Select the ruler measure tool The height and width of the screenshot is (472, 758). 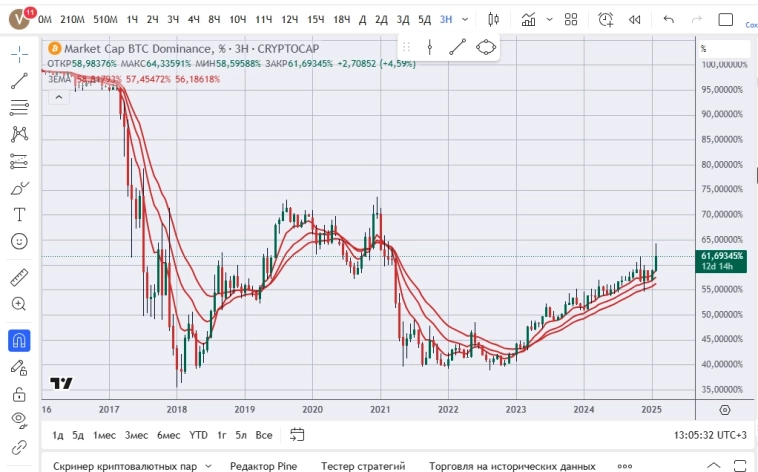pos(19,276)
